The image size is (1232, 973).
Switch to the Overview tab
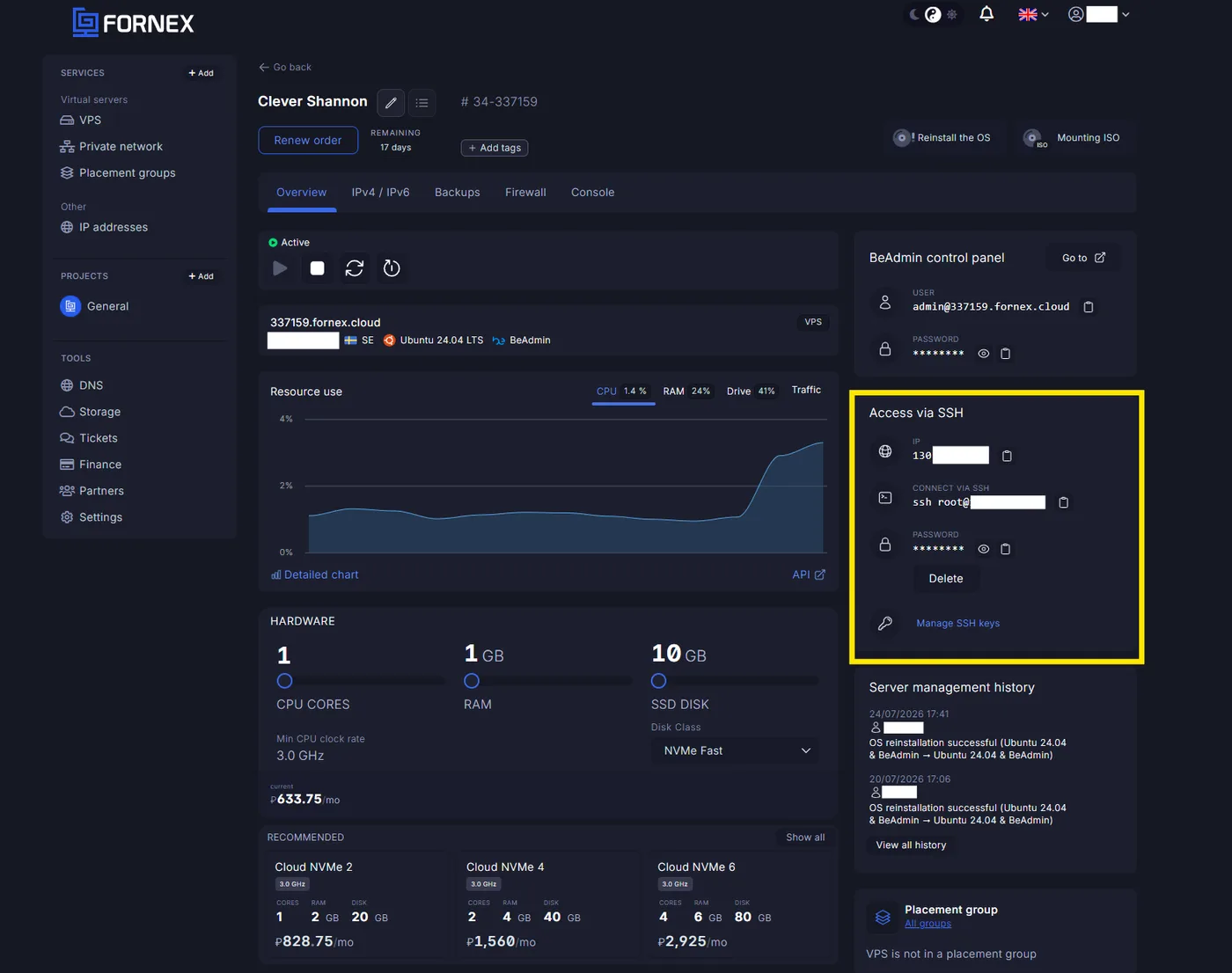coord(302,192)
